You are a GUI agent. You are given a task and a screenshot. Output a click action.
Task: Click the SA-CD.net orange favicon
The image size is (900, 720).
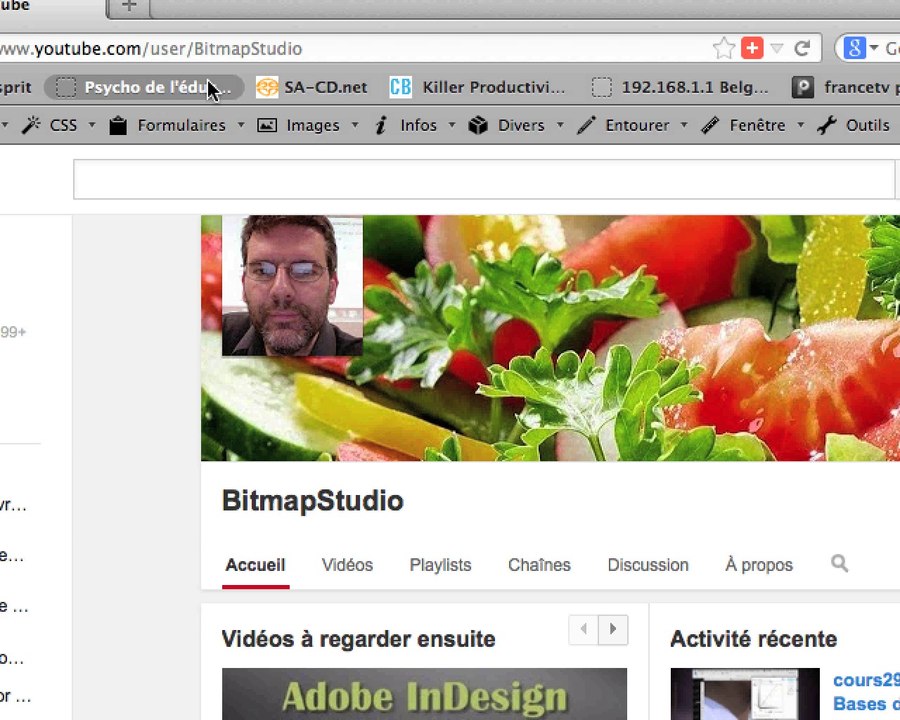pos(267,87)
